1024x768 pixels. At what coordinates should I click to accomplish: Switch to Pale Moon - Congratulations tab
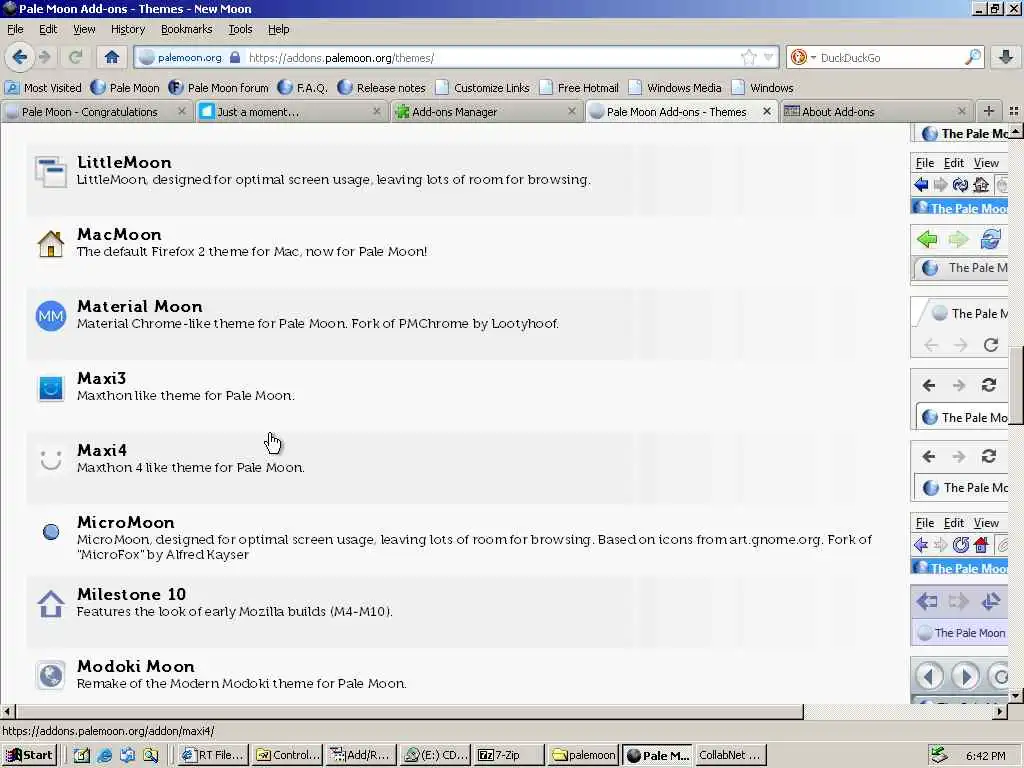(96, 112)
